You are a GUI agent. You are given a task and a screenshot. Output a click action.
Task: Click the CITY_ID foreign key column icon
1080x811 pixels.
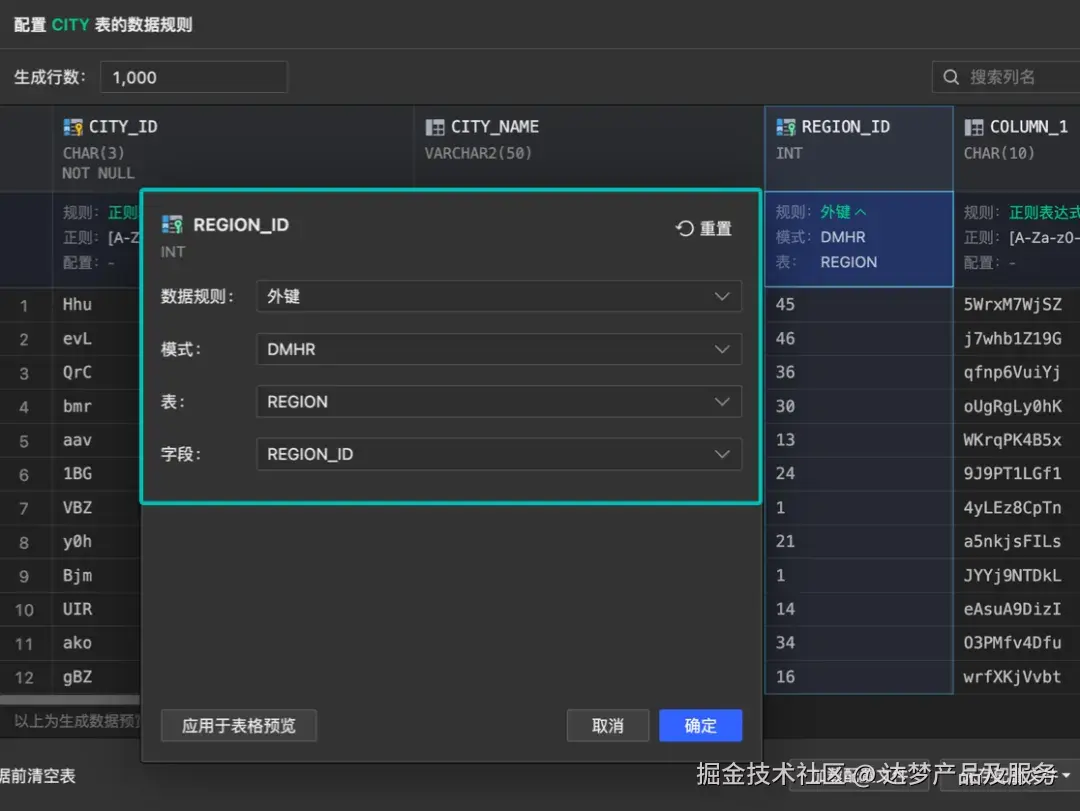coord(72,127)
